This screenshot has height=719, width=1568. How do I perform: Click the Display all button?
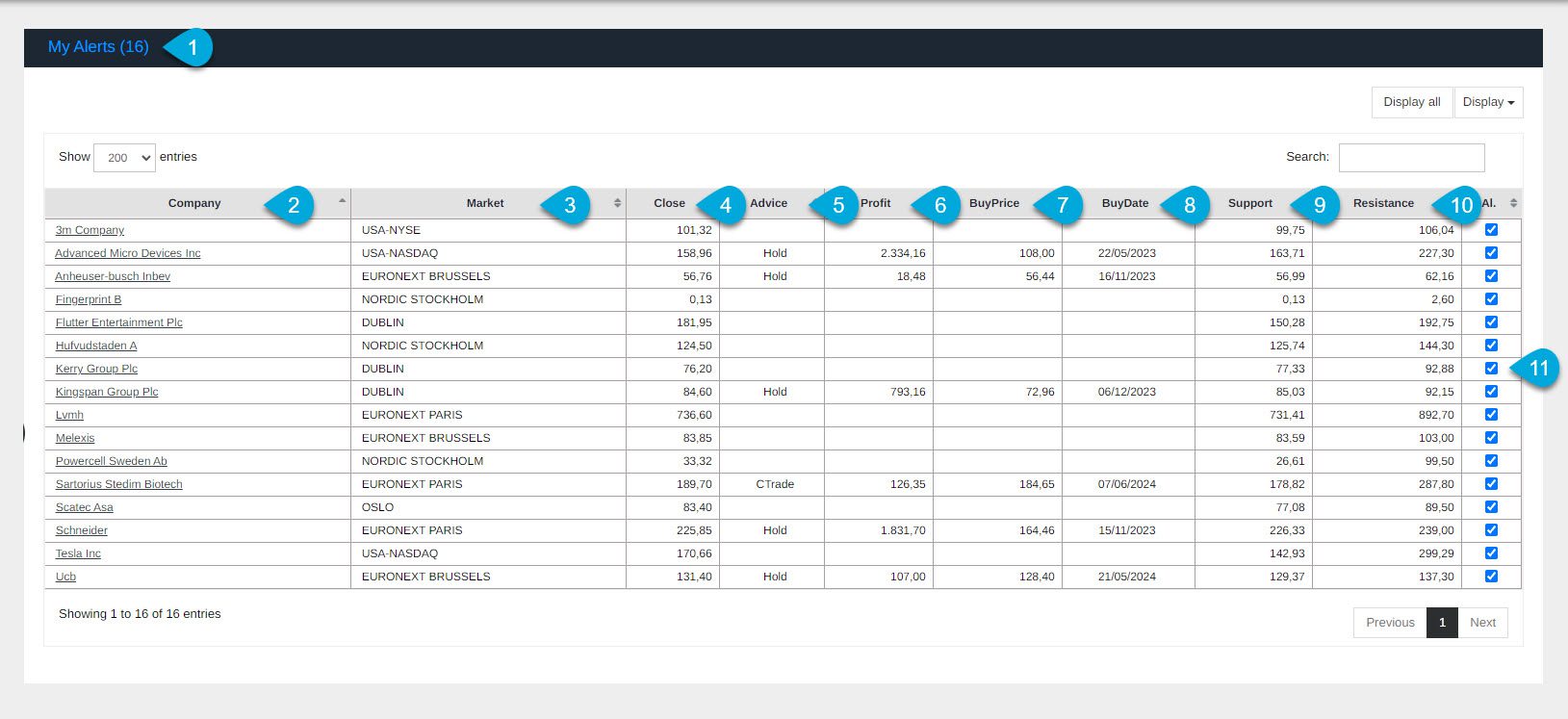tap(1411, 102)
